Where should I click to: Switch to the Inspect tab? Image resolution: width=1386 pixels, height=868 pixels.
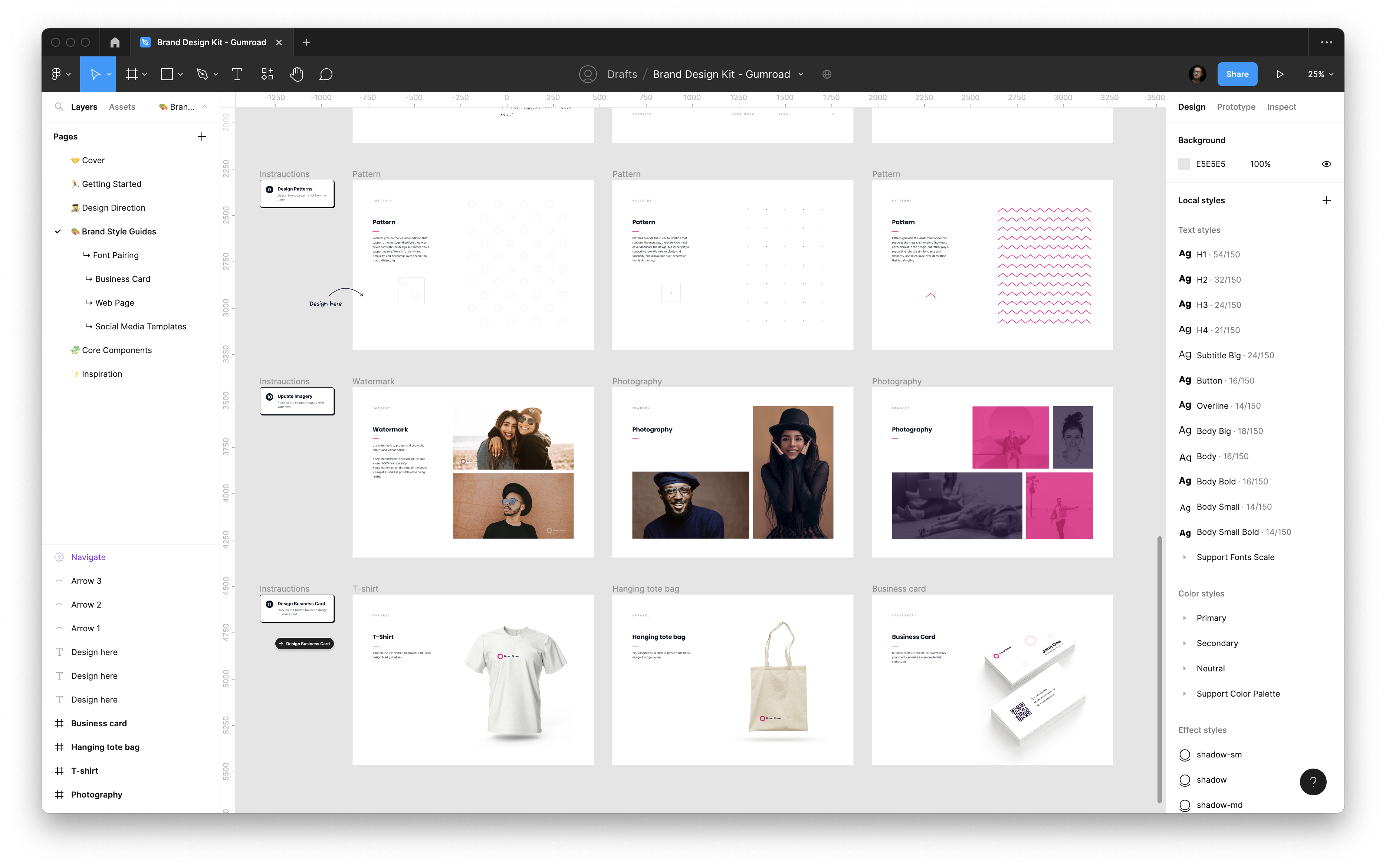(x=1281, y=107)
